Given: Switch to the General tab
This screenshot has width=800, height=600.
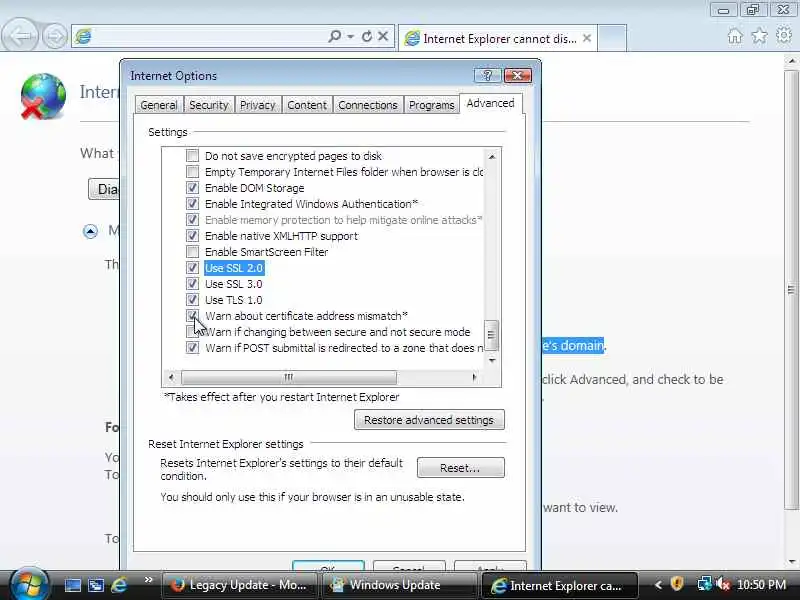Looking at the screenshot, I should [159, 105].
